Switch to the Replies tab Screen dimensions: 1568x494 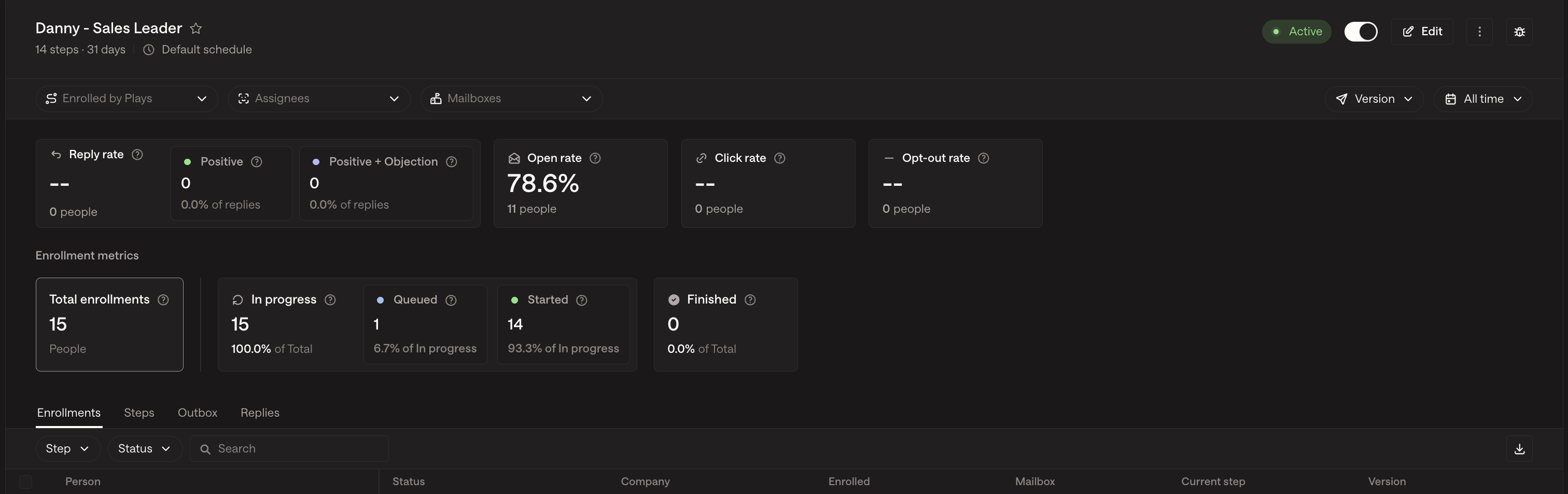tap(260, 413)
